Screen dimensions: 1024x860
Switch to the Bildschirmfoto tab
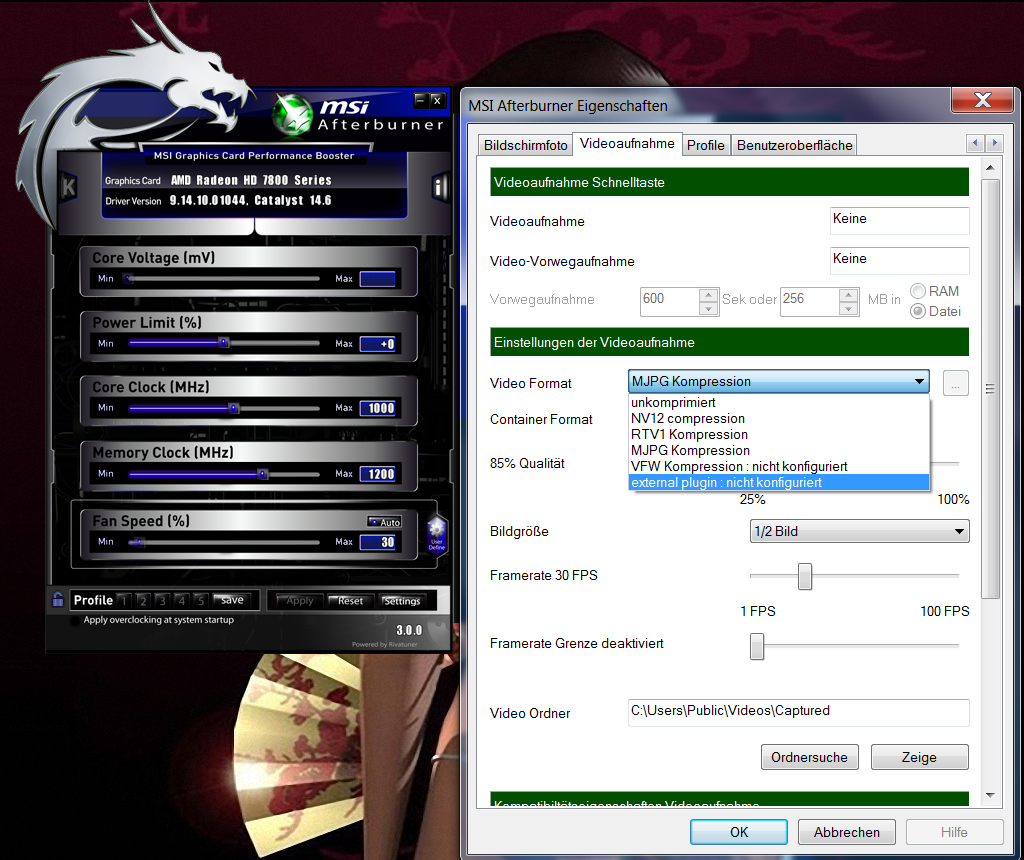(525, 145)
